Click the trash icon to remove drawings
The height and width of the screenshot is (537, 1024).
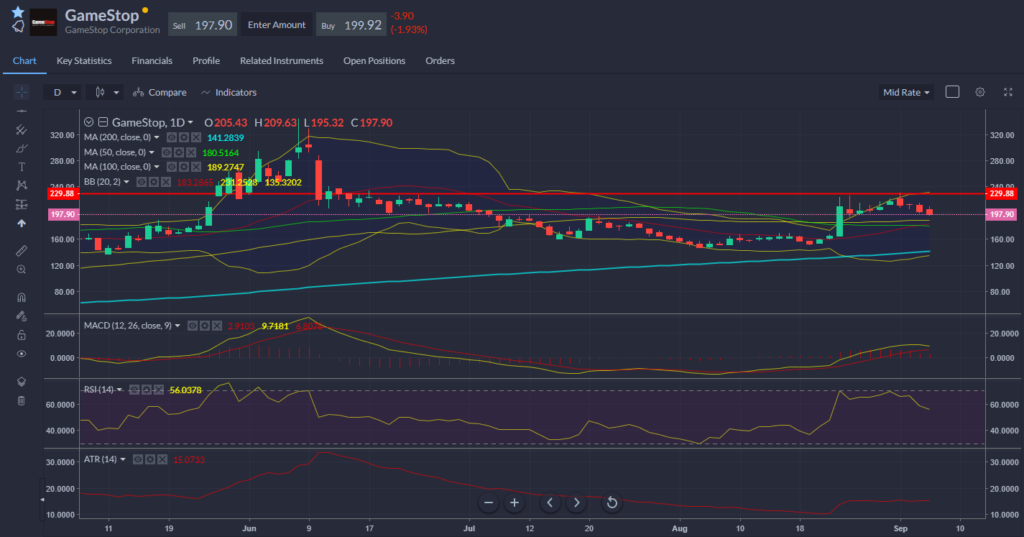click(21, 401)
